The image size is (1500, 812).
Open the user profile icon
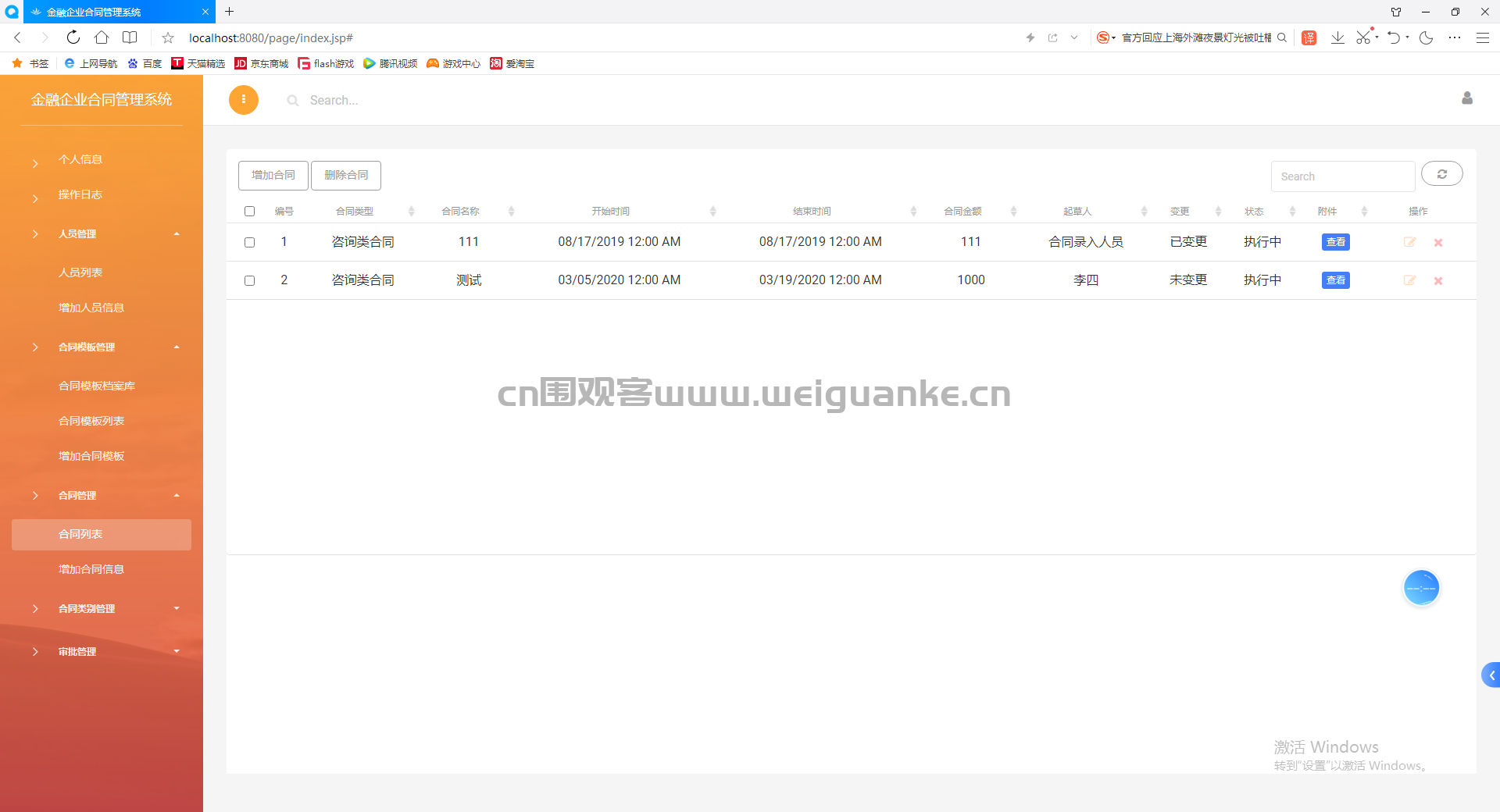point(1467,98)
